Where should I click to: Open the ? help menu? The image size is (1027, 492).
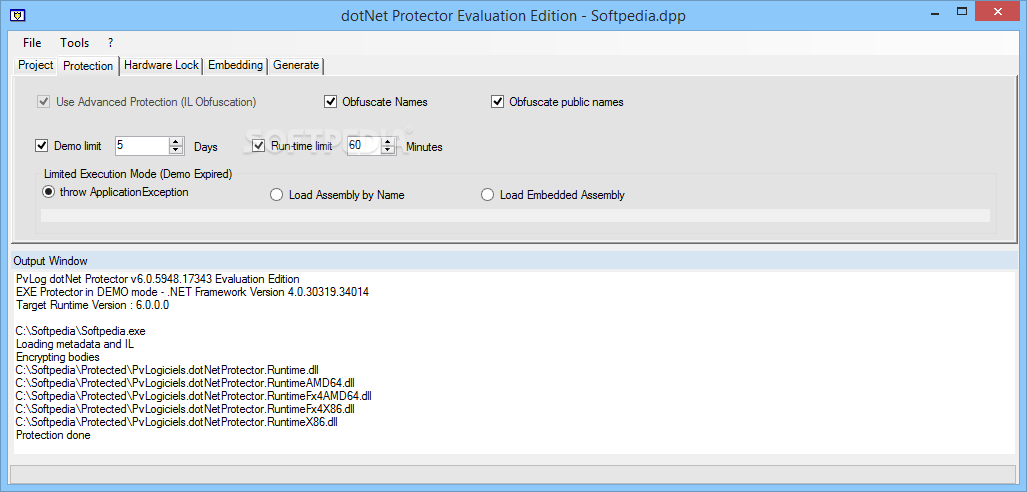coord(111,43)
